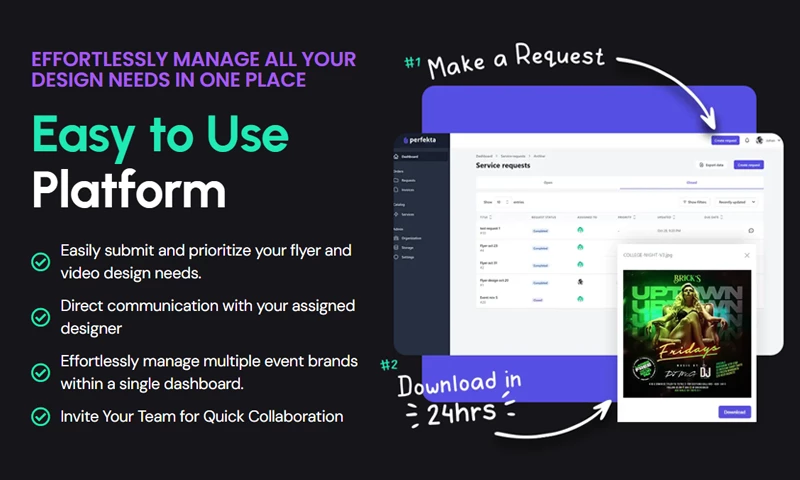
Task: Open Requests in the sidebar
Action: (408, 180)
